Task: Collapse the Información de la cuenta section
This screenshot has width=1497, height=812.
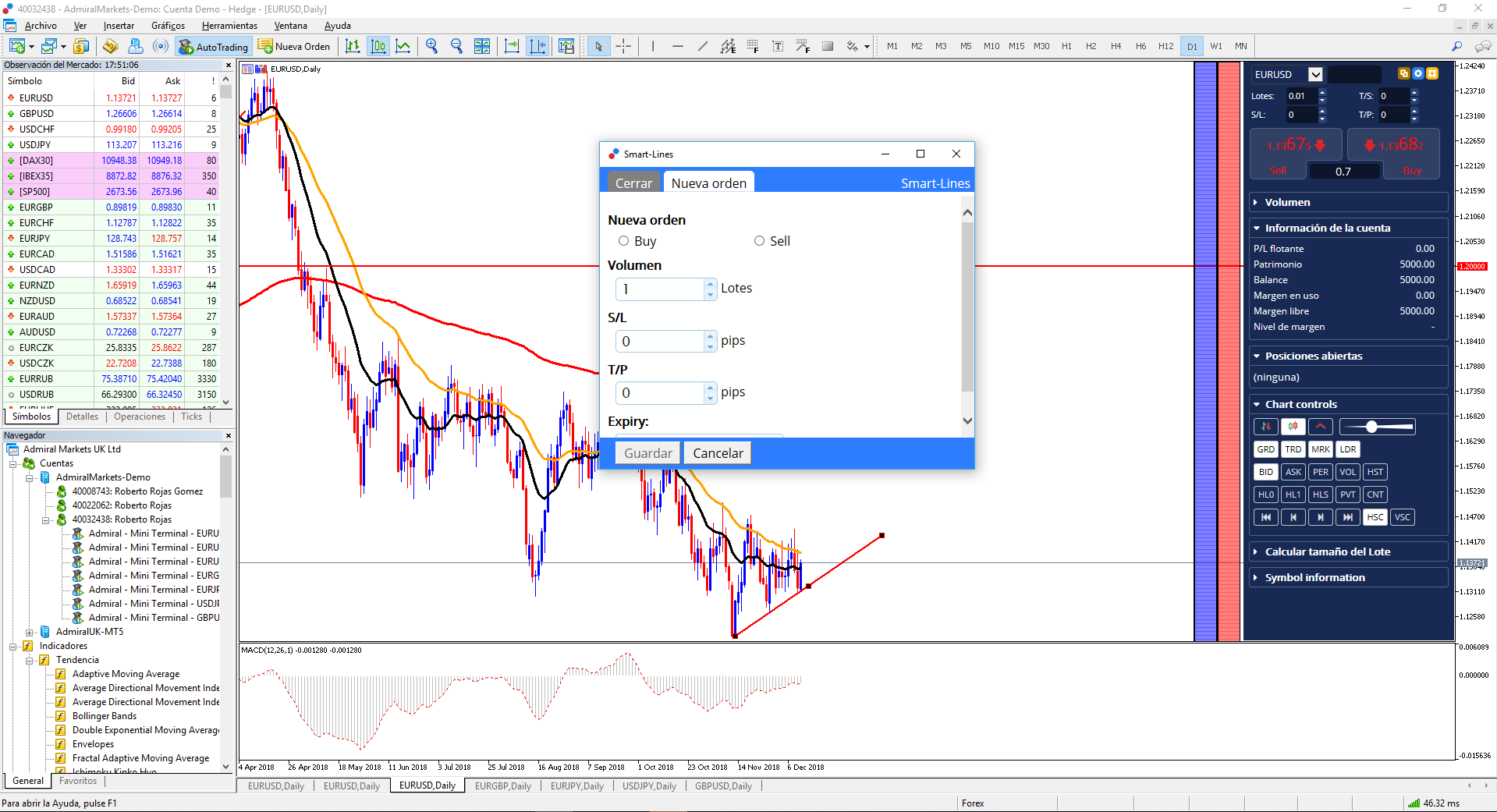Action: coord(1258,228)
